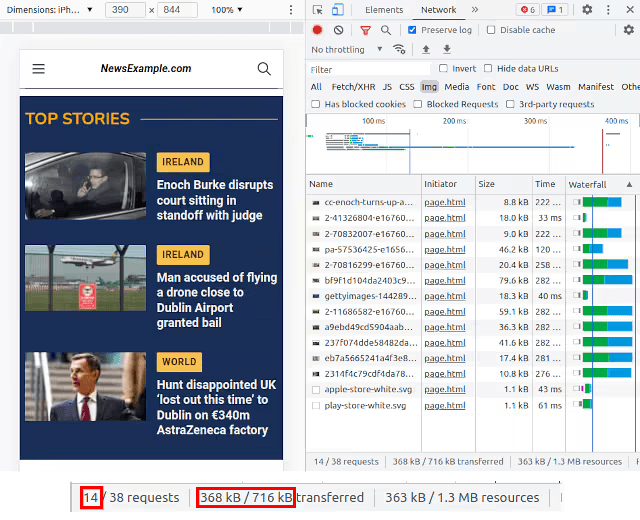Screen dimensions: 640x520
Task: Click the Import HAR upload icon
Action: click(x=425, y=49)
